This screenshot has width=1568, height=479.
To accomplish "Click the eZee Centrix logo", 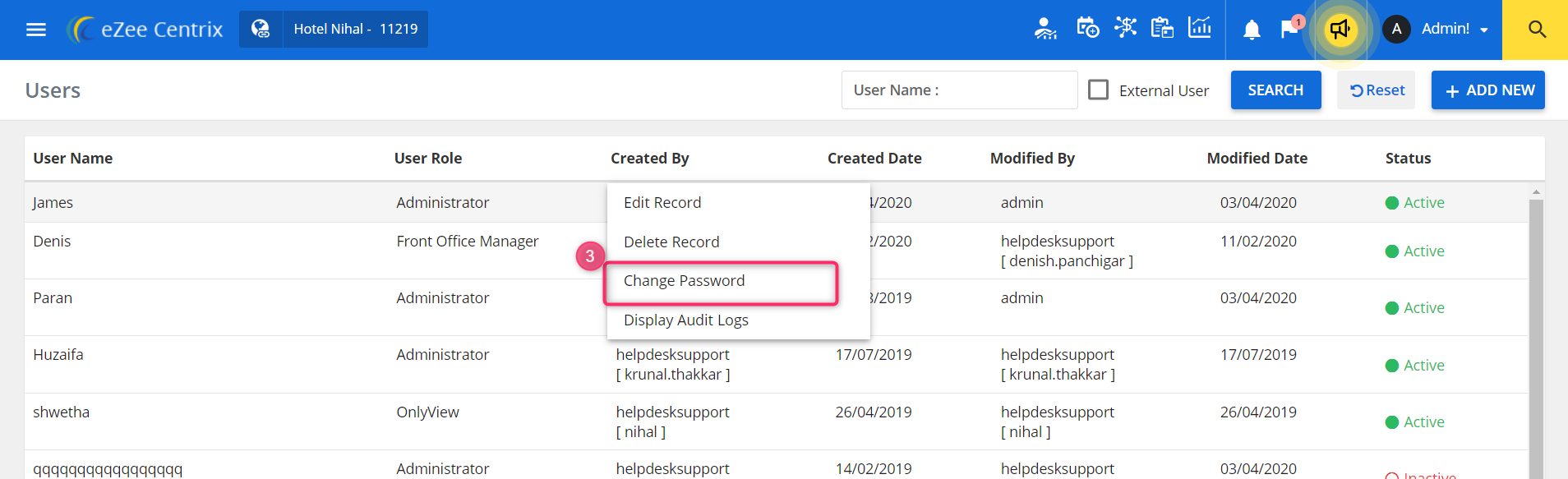I will click(145, 30).
